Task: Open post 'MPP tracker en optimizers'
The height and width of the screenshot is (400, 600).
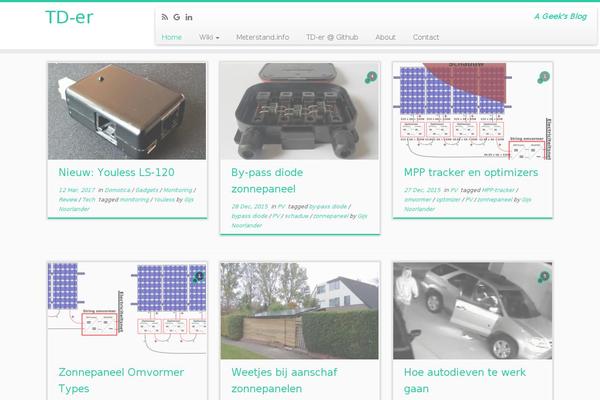Action: tap(471, 173)
